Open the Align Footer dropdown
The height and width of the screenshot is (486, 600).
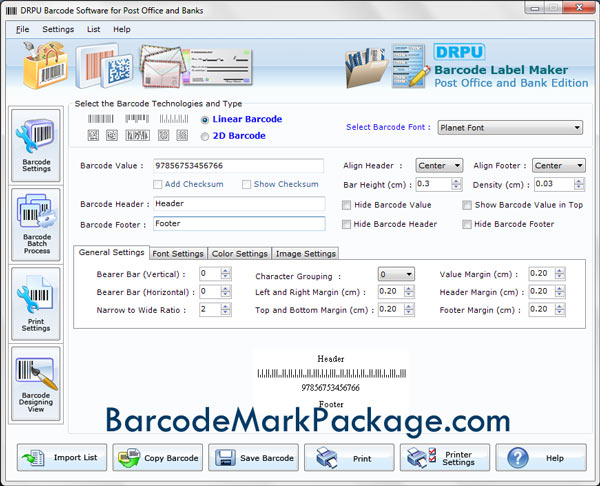pyautogui.click(x=559, y=166)
